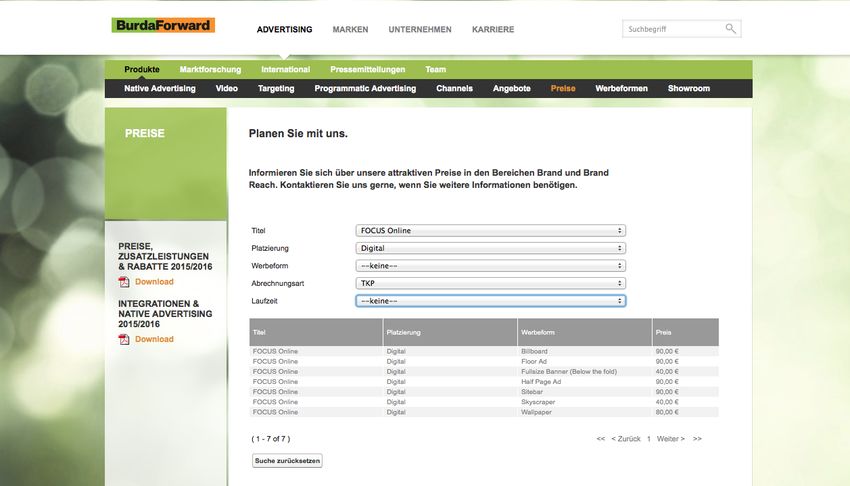Open the Abrechnungsart dropdown
Image resolution: width=850 pixels, height=486 pixels.
click(490, 283)
